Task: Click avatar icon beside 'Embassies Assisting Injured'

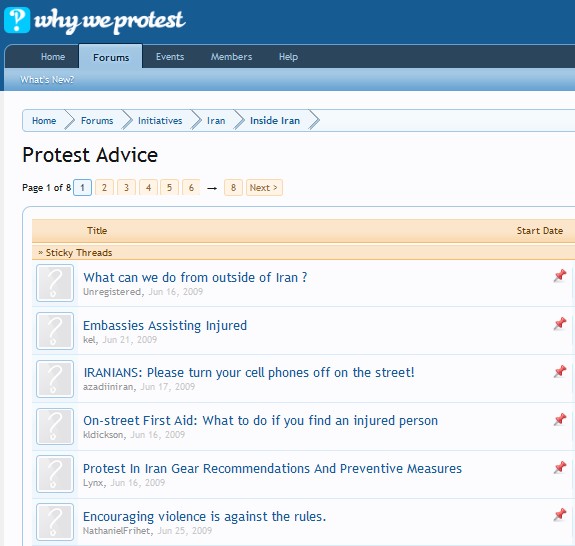Action: (55, 331)
